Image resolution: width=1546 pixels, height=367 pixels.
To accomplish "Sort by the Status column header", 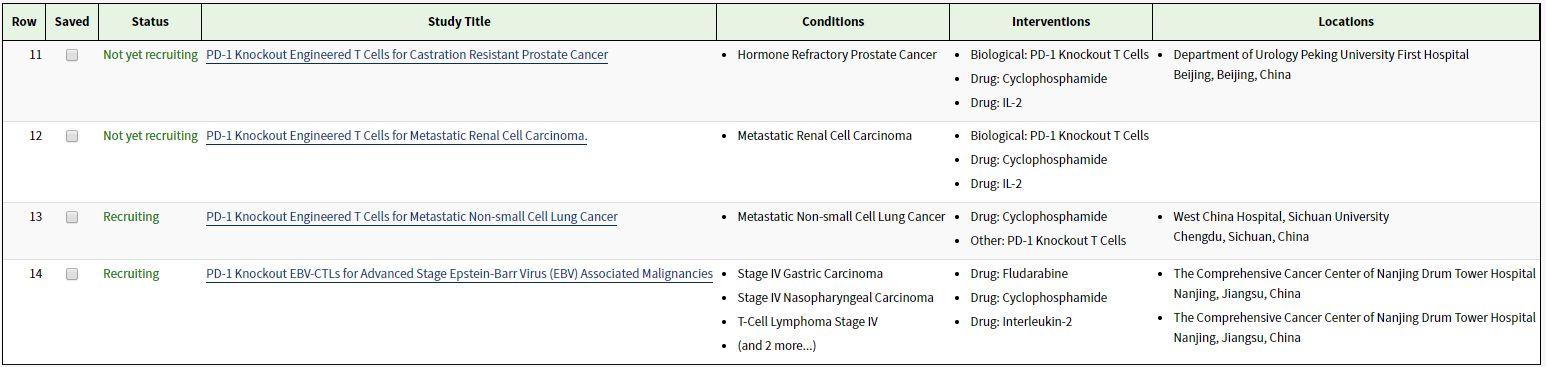I will tap(150, 22).
